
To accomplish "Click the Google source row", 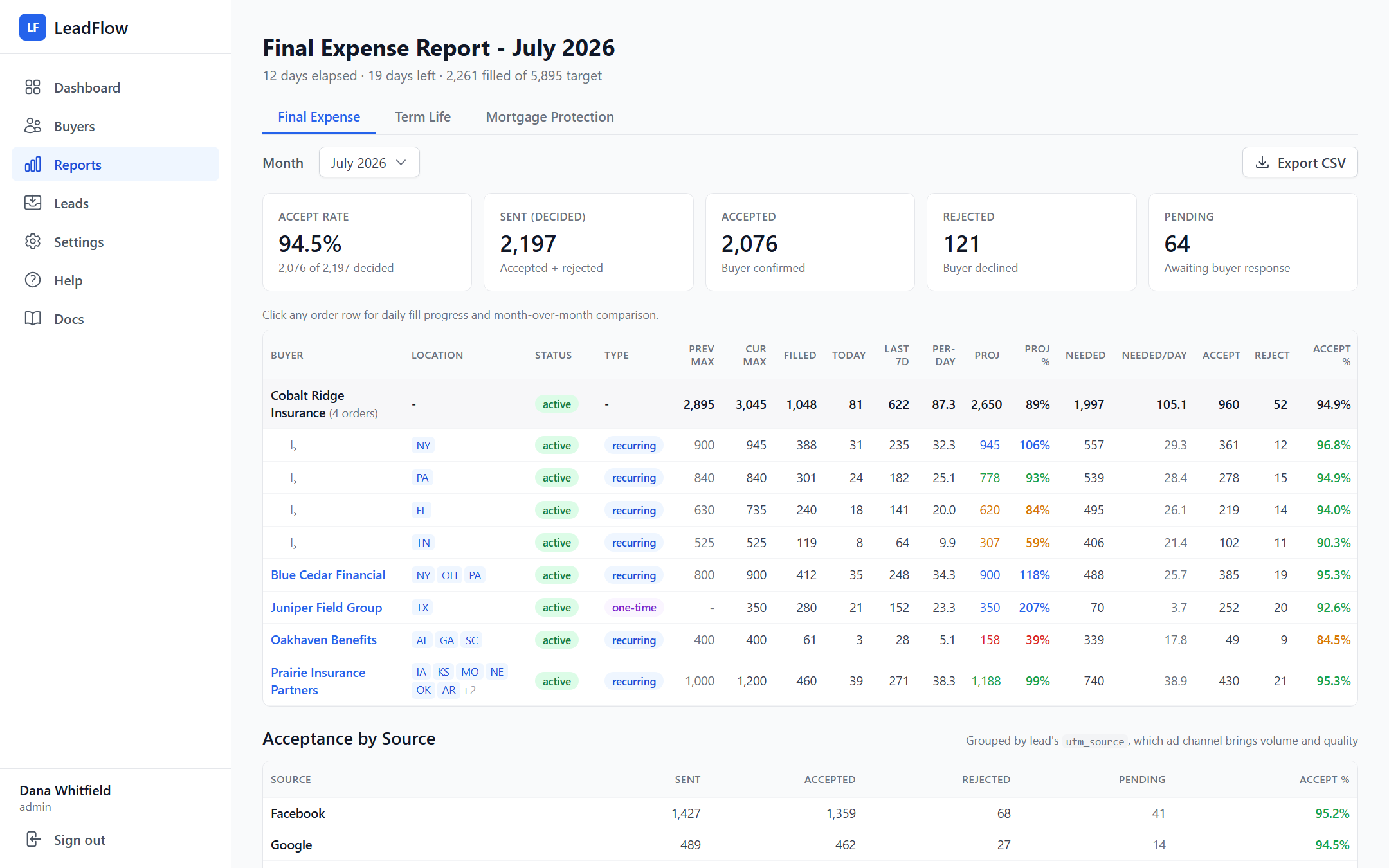I will click(810, 845).
